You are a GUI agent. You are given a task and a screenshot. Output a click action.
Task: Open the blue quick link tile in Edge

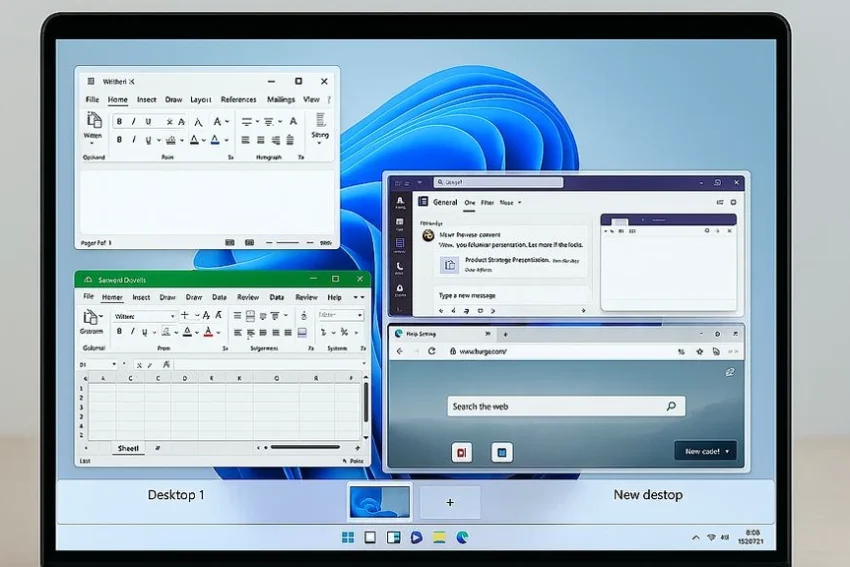coord(502,453)
